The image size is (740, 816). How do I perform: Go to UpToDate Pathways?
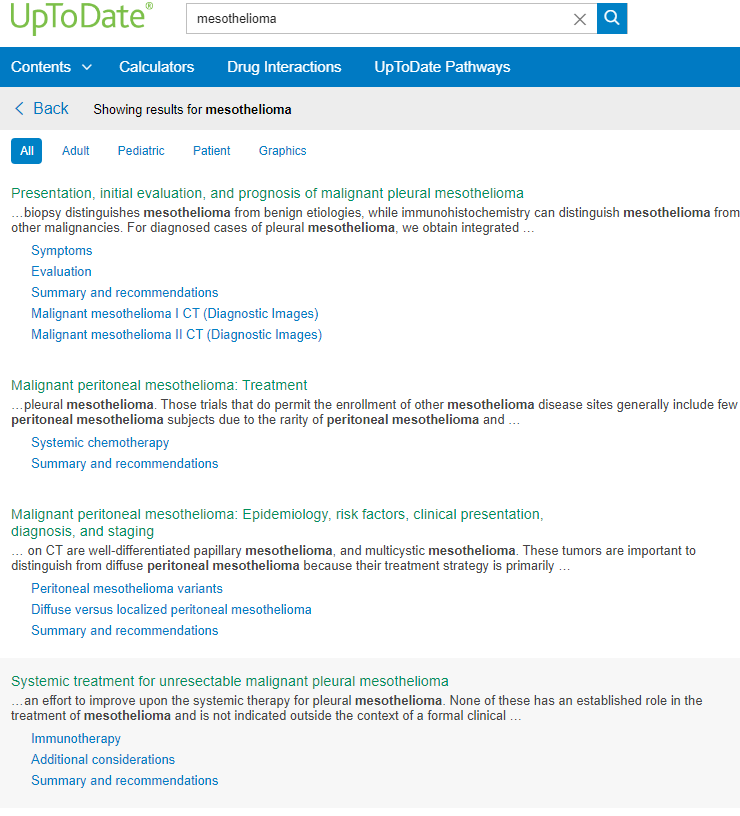[442, 67]
